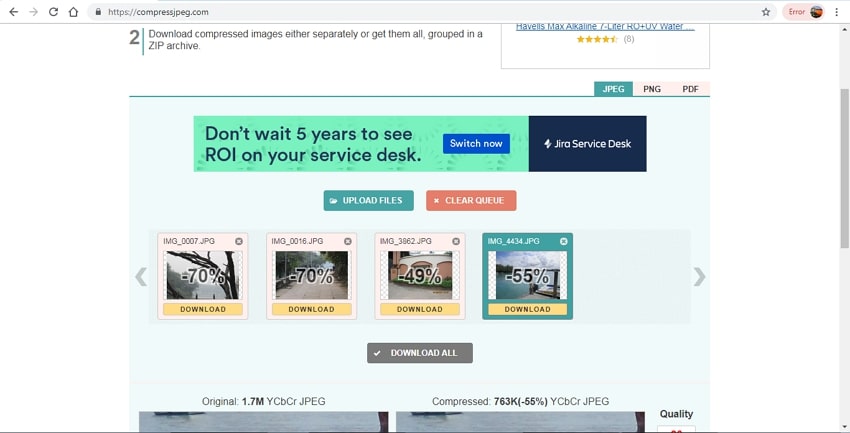Remove IMG_0016.JPG from queue
850x433 pixels.
coord(348,241)
